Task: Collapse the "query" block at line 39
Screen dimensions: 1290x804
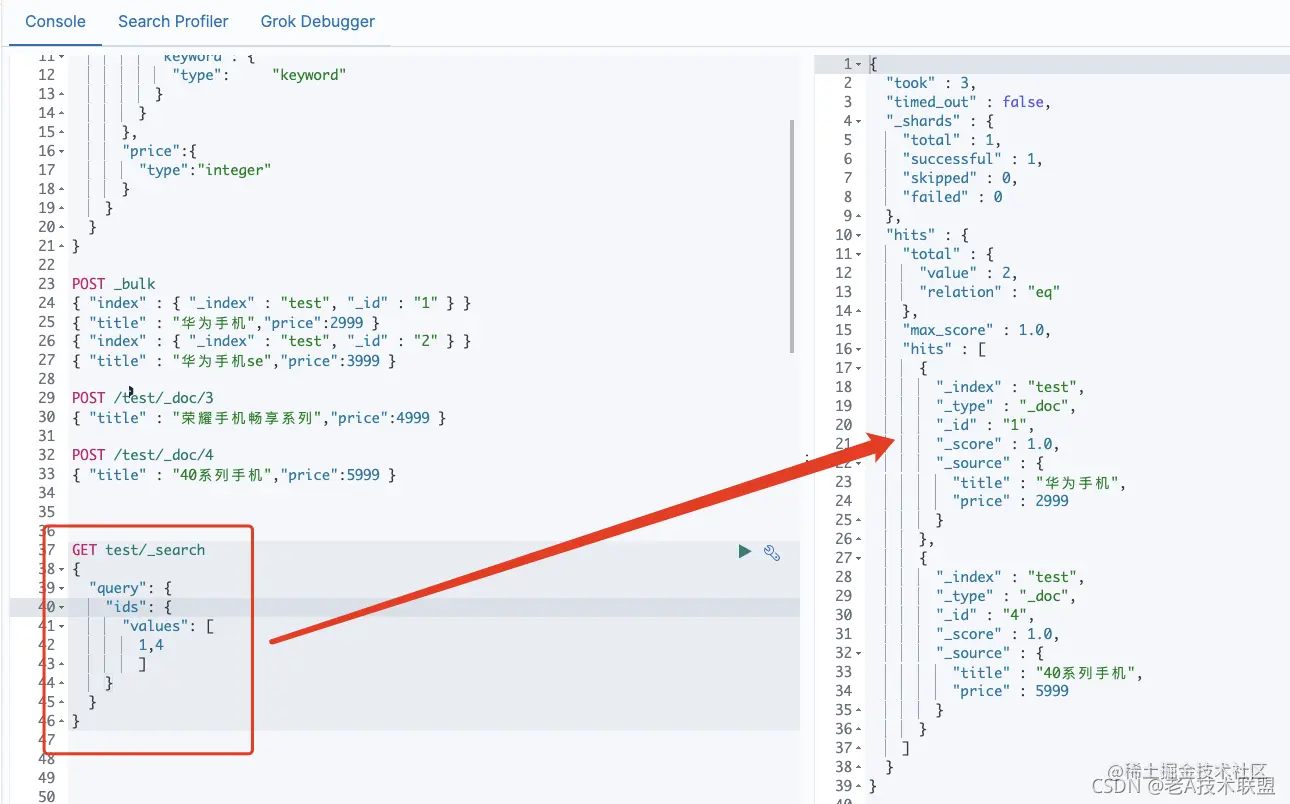Action: pyautogui.click(x=62, y=588)
